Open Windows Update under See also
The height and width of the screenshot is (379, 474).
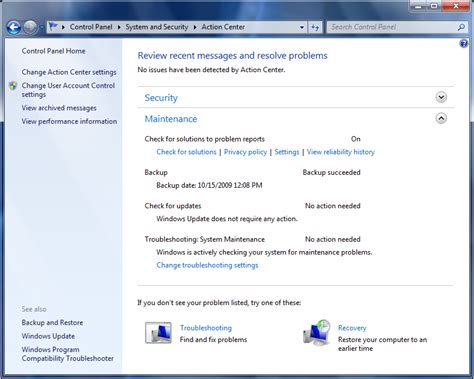tap(48, 336)
